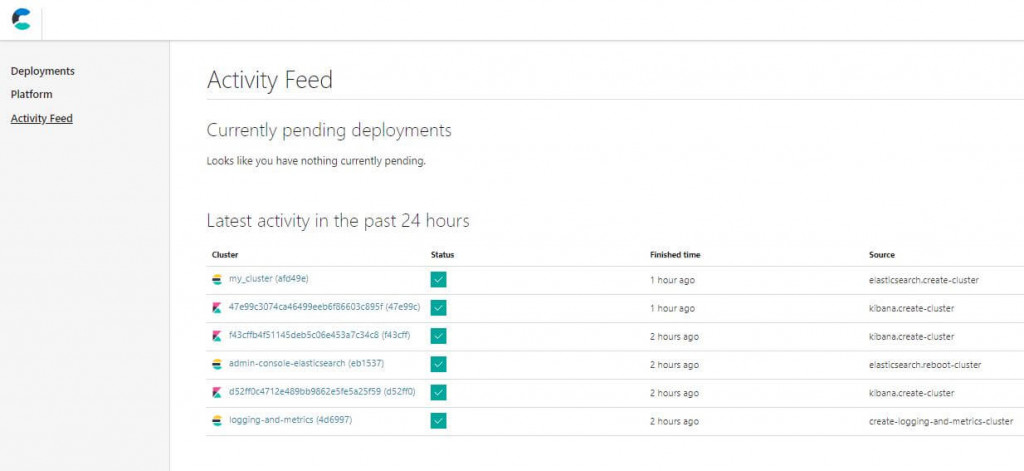Image resolution: width=1024 pixels, height=471 pixels.
Task: Click the Kibana icon beside d52ff0c4712e489bb9862e5fe5a25f59
Action: (x=217, y=393)
